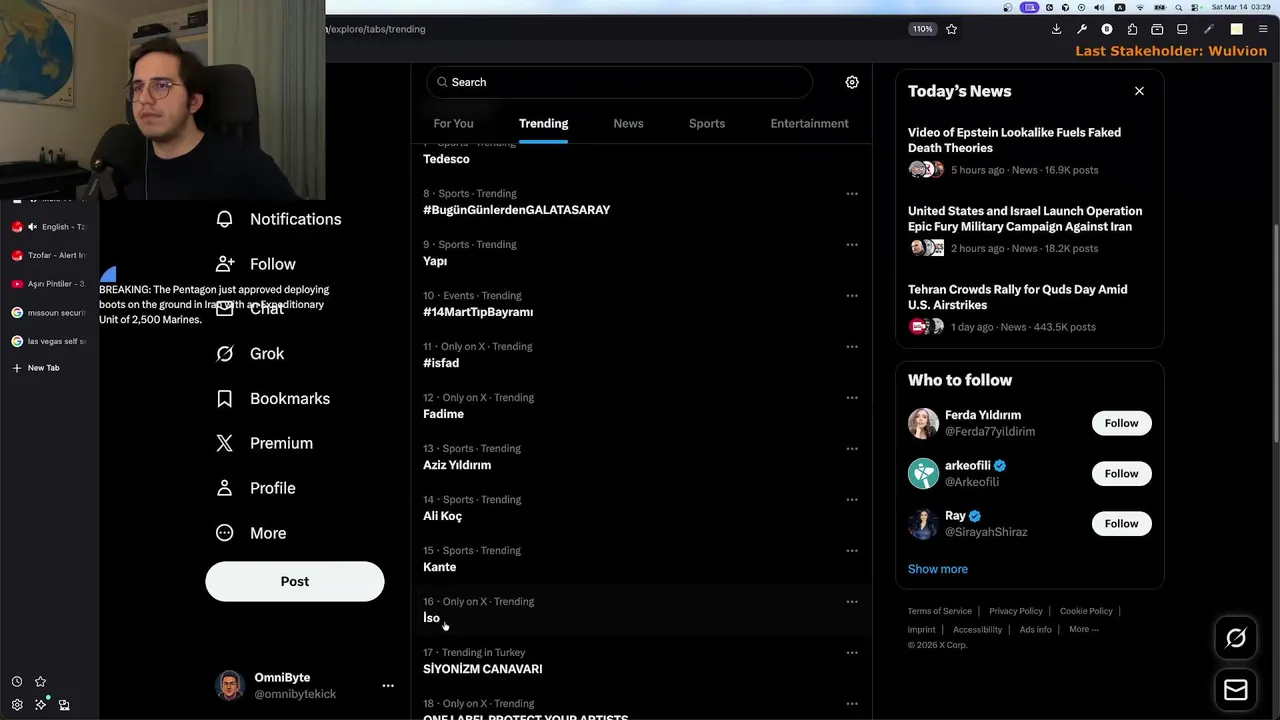This screenshot has height=720, width=1280.
Task: Click the bookmark star in the address bar
Action: click(951, 29)
